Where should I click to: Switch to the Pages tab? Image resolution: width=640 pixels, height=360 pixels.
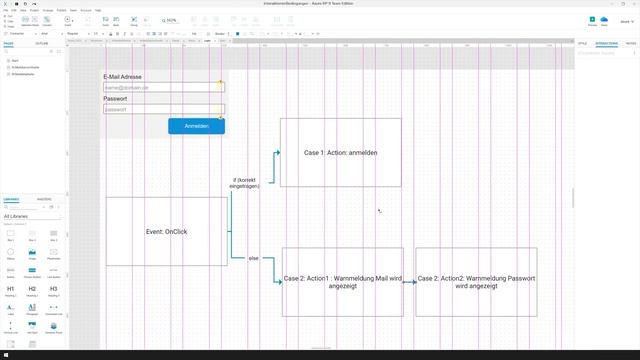pyautogui.click(x=9, y=43)
